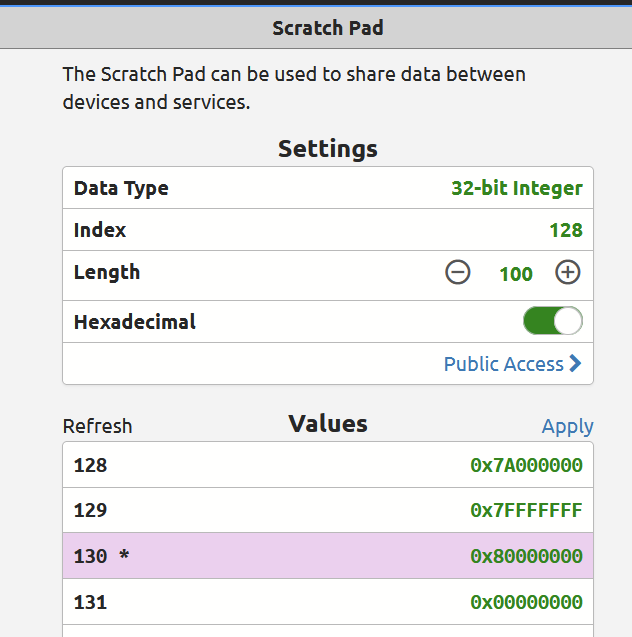Image resolution: width=632 pixels, height=637 pixels.
Task: Edit value 0x7A000000 at index 128
Action: pos(526,465)
